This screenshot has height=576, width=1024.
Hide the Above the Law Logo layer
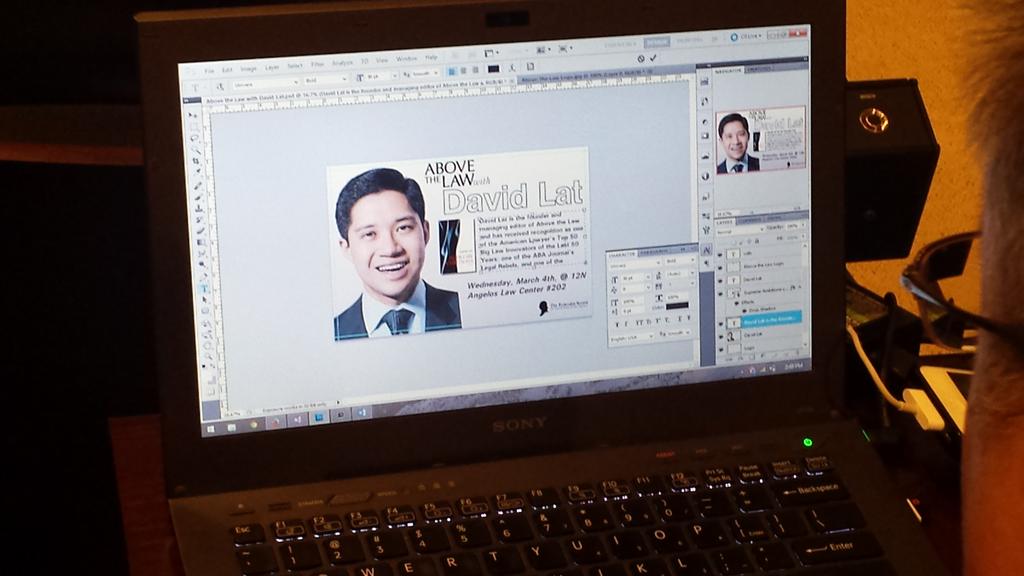[720, 268]
